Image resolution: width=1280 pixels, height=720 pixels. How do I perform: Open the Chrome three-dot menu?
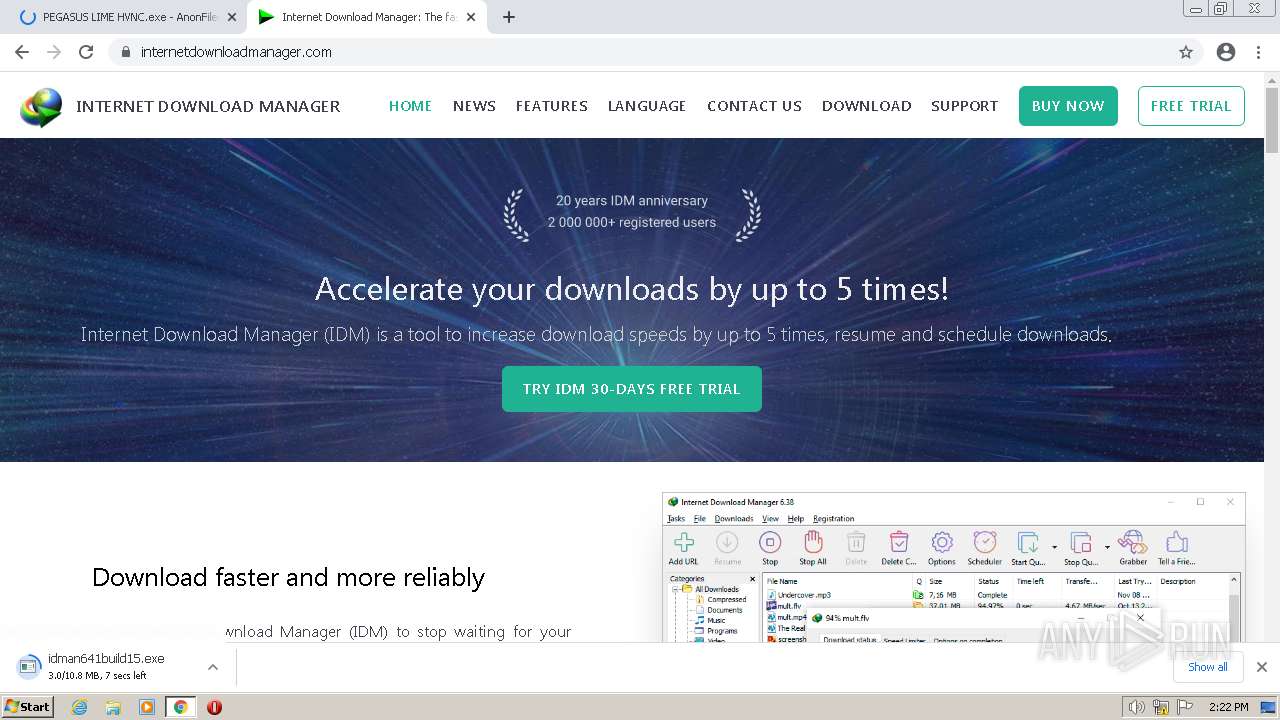pyautogui.click(x=1258, y=52)
